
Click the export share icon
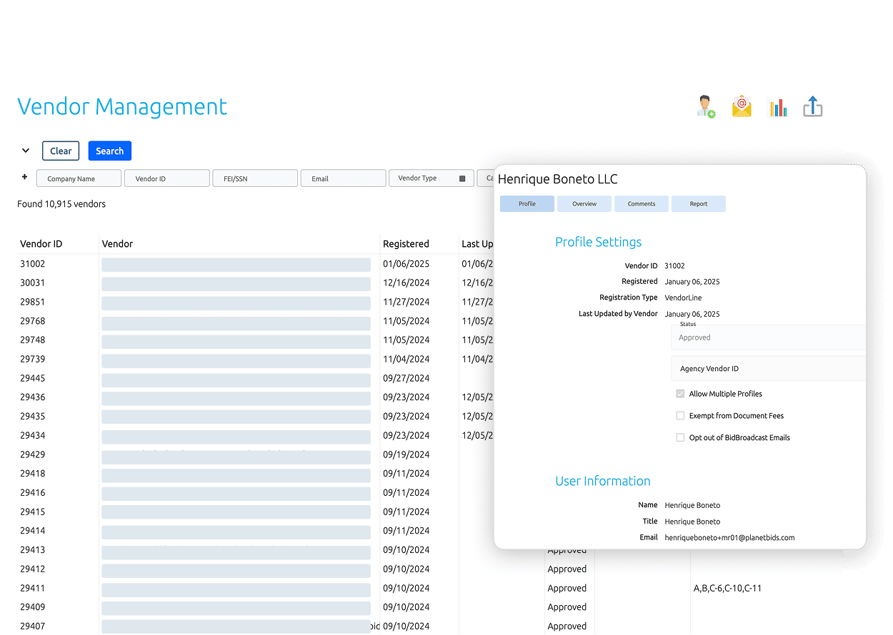point(813,106)
